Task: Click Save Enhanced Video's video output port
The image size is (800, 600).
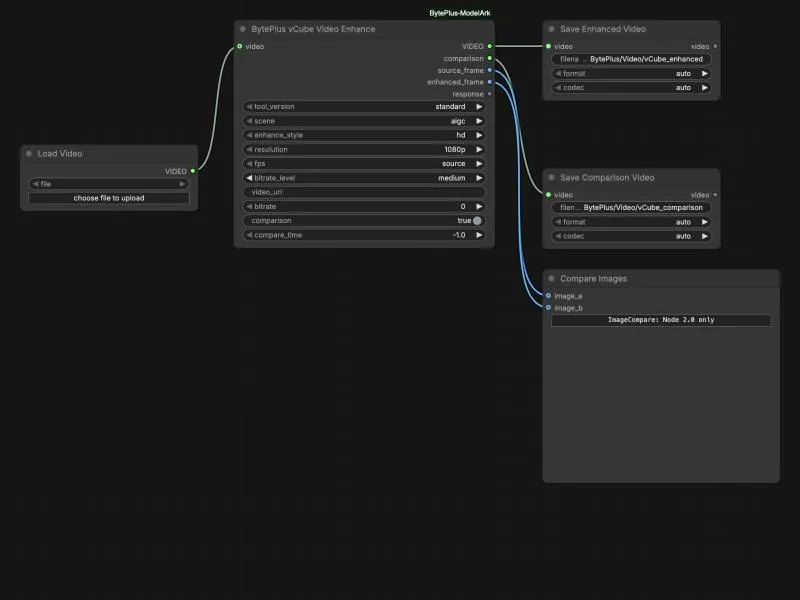Action: [715, 46]
